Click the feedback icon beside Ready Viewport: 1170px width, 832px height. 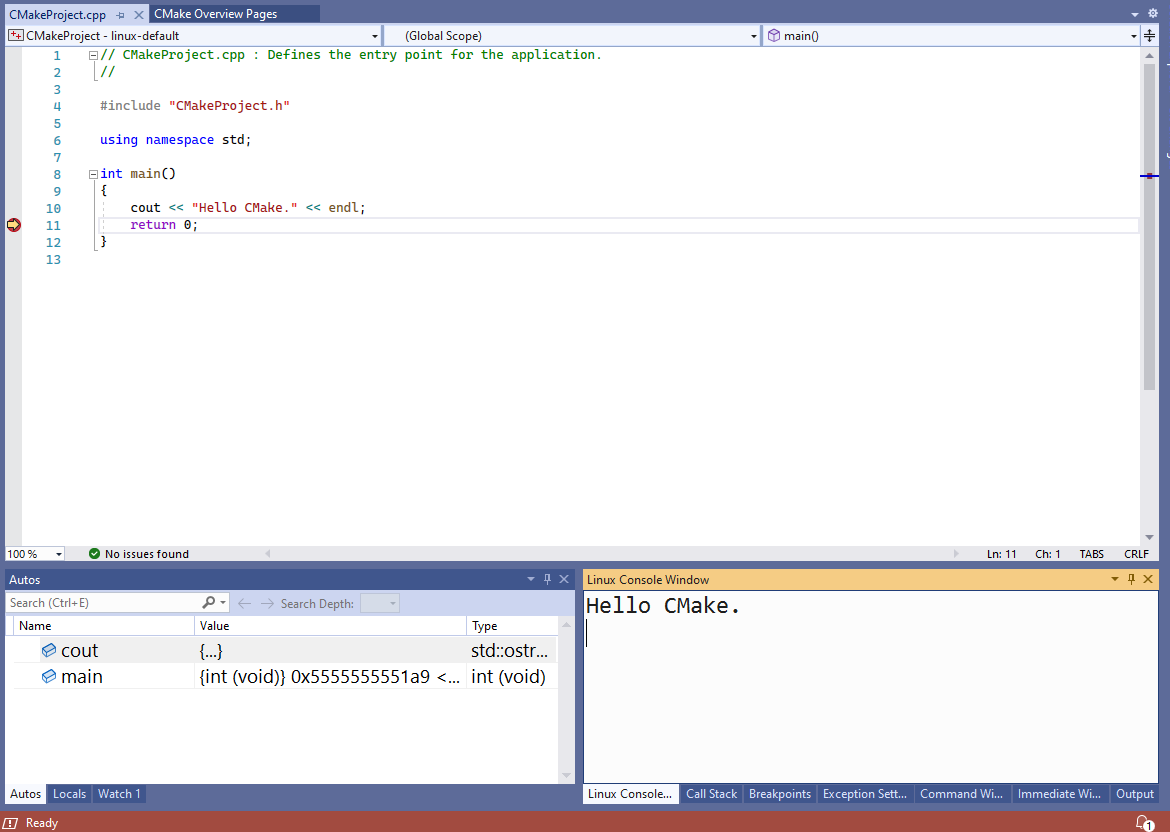pyautogui.click(x=11, y=822)
